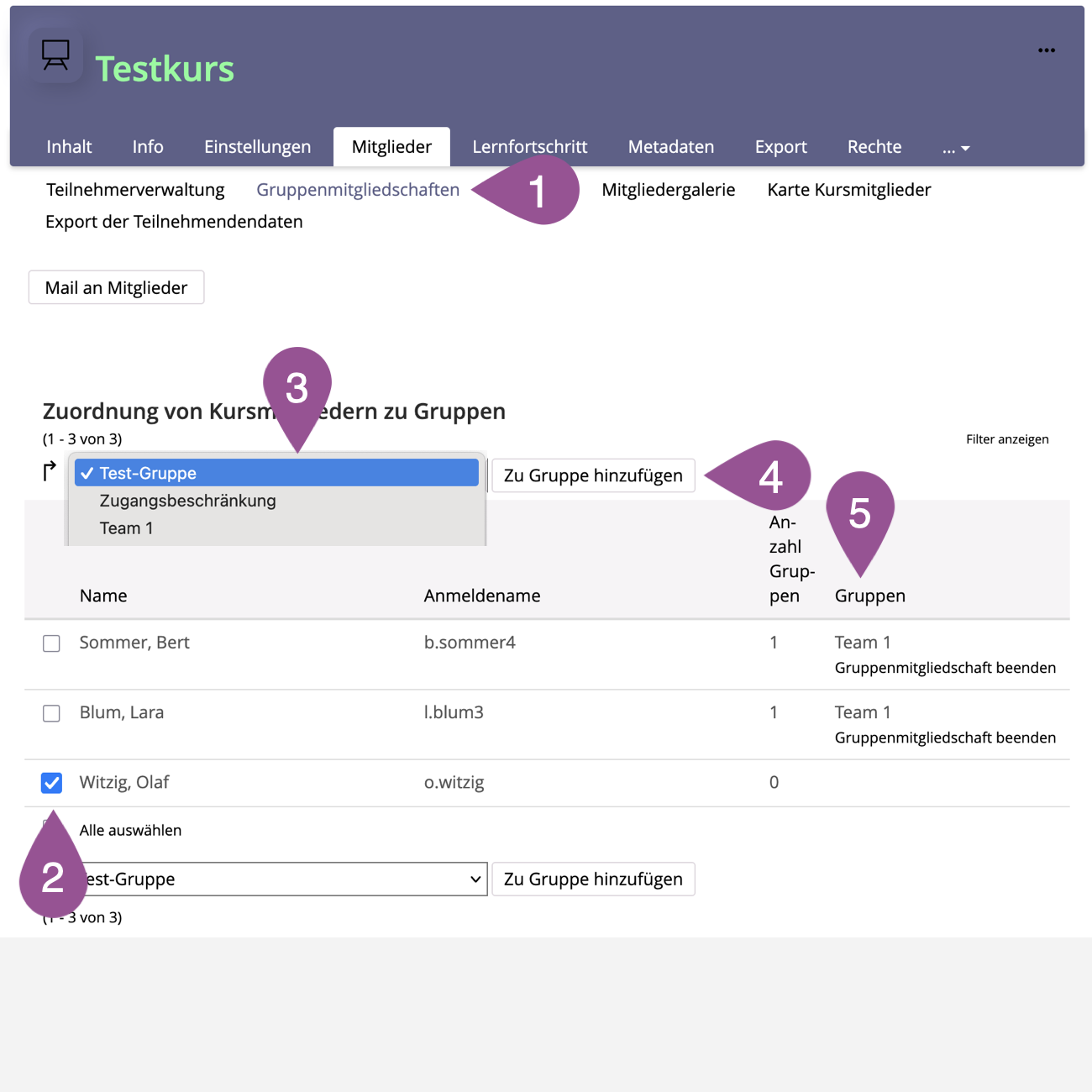Click the Mail an Mitglieder button
Viewport: 1092px width, 1092px height.
116,287
